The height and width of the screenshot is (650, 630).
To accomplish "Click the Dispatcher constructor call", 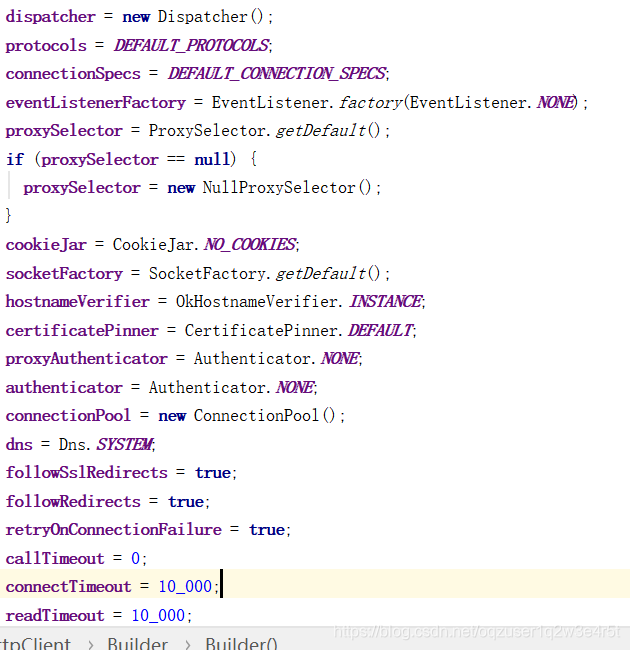I will 210,17.
